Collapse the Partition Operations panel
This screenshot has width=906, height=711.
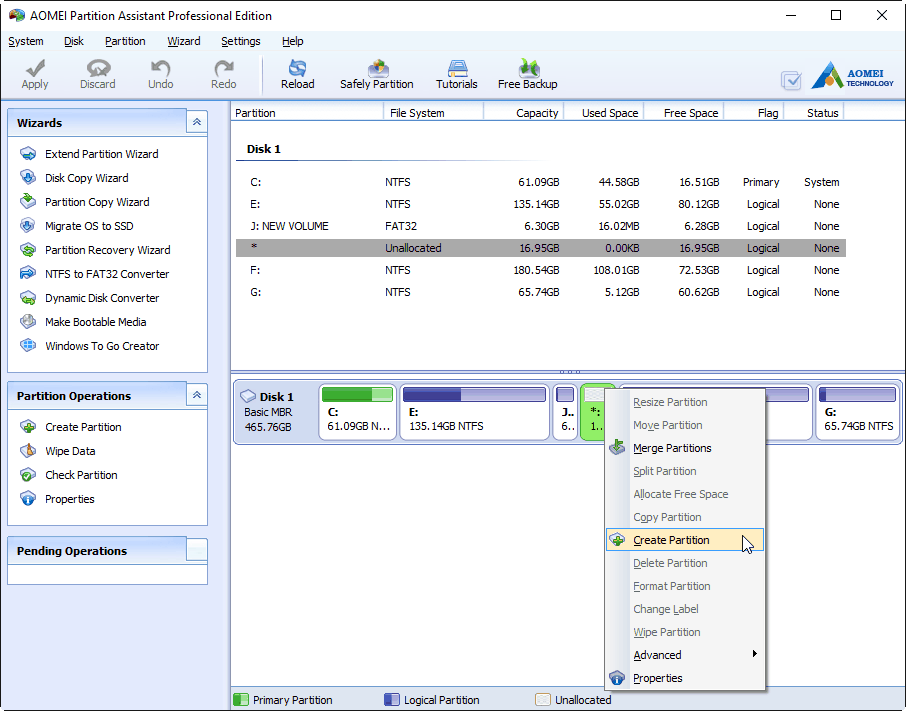click(197, 395)
